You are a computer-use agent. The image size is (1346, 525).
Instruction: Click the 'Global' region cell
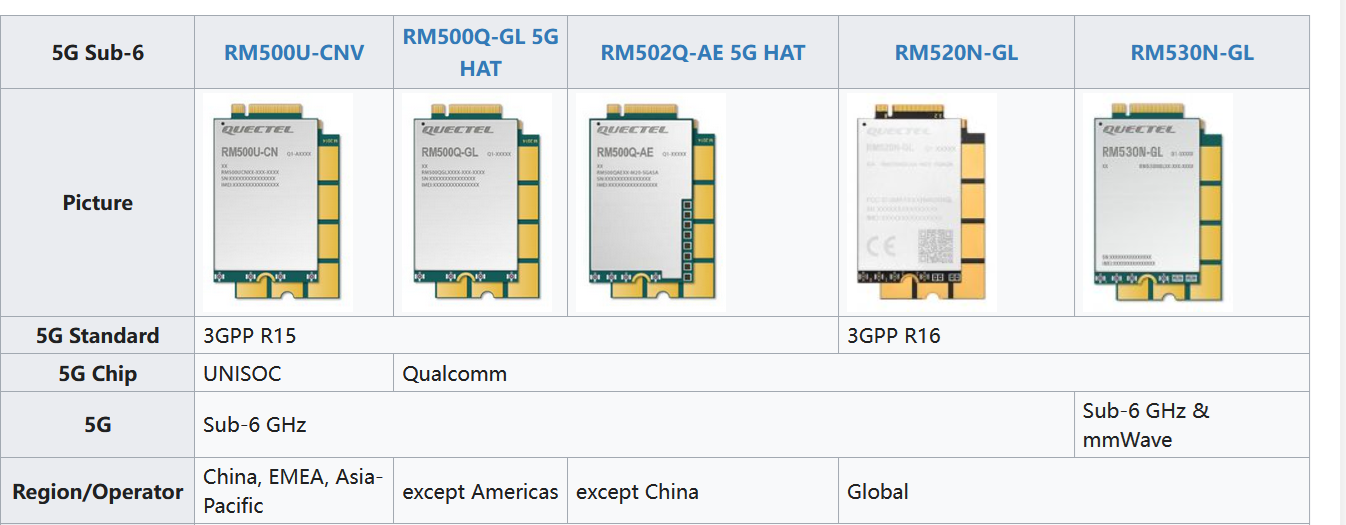pyautogui.click(x=1075, y=492)
